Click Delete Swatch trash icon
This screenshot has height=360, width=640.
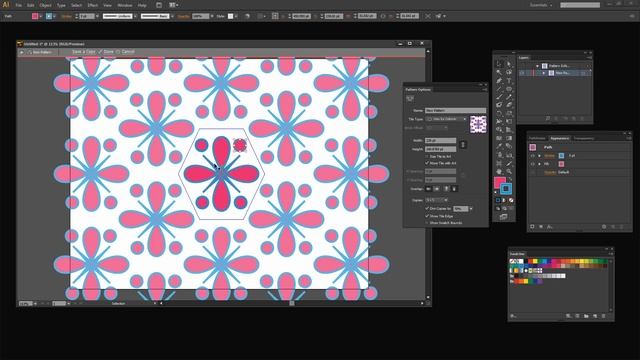point(604,316)
